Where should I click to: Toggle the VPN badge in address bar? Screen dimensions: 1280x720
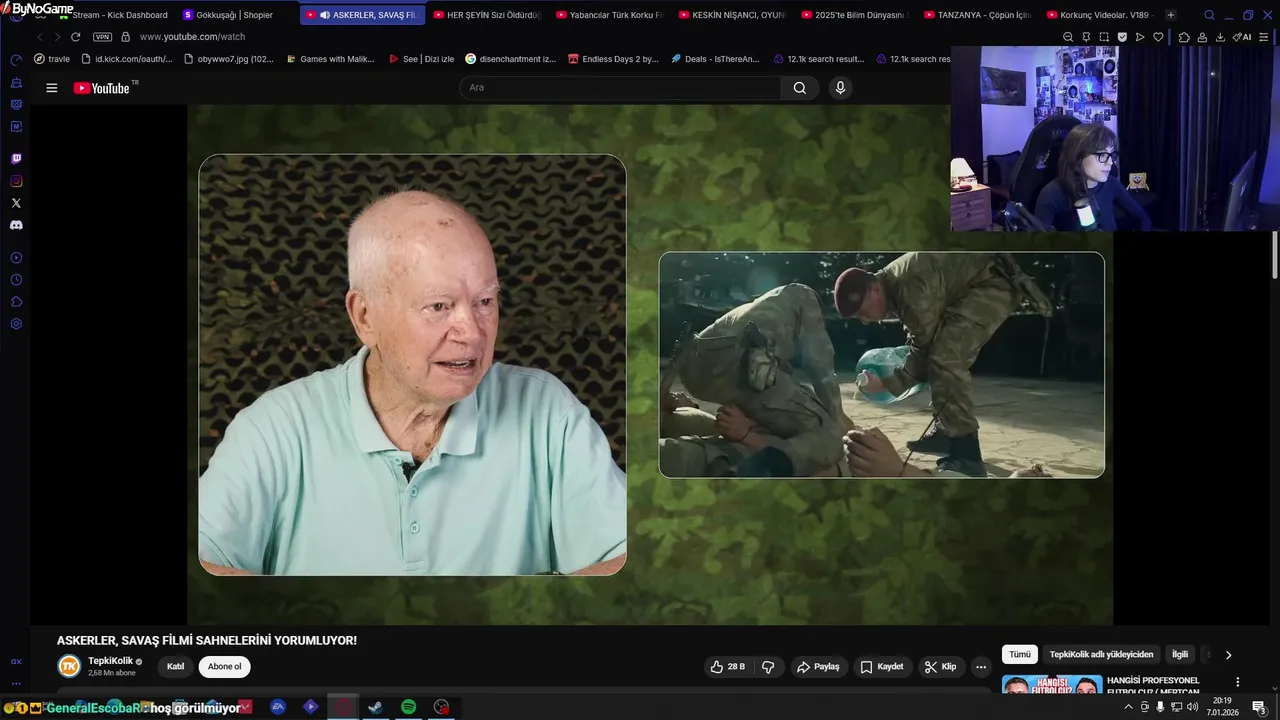pyautogui.click(x=102, y=37)
